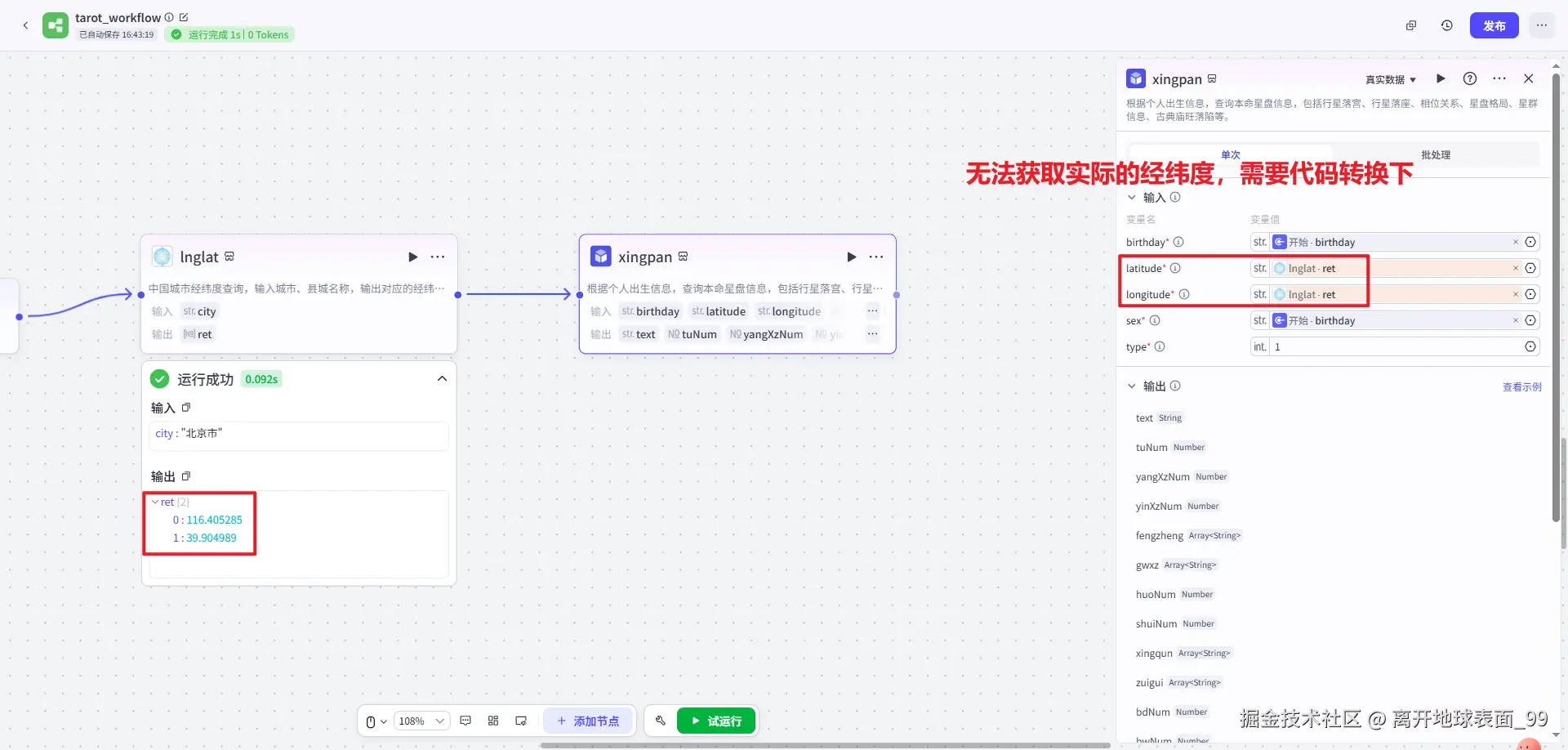Open help icon in xingpan panel header
The image size is (1568, 750).
click(x=1470, y=78)
